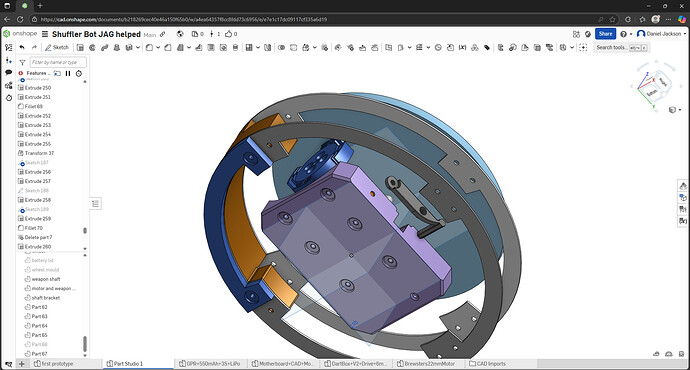Click the variable (x) tool icon

(x=462, y=48)
